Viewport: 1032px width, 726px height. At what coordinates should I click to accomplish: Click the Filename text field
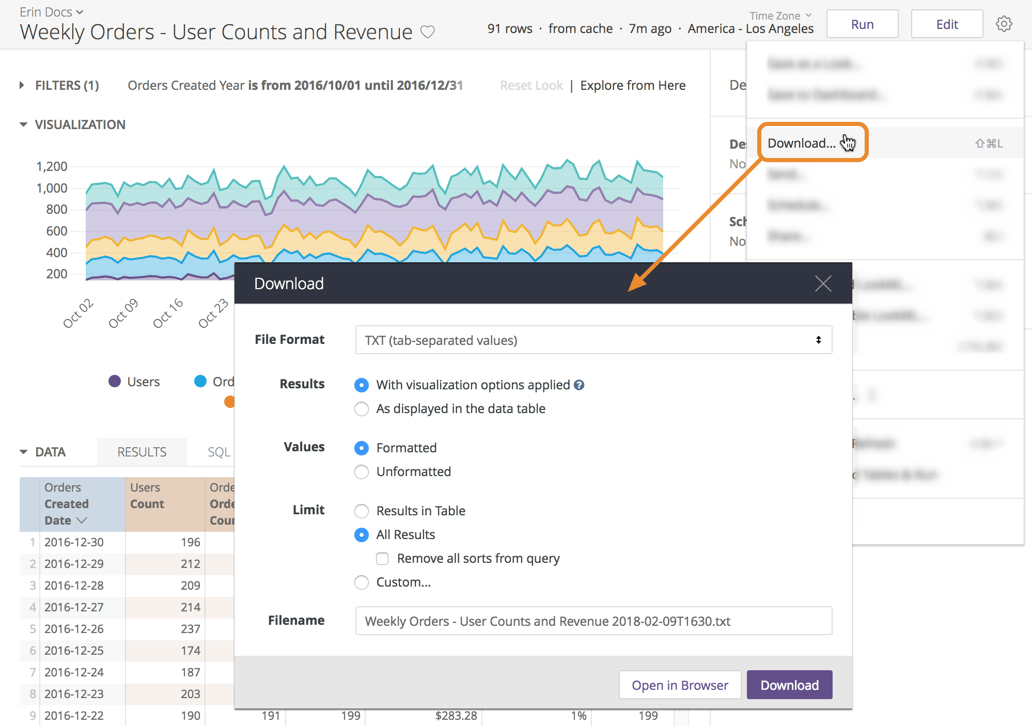(593, 621)
